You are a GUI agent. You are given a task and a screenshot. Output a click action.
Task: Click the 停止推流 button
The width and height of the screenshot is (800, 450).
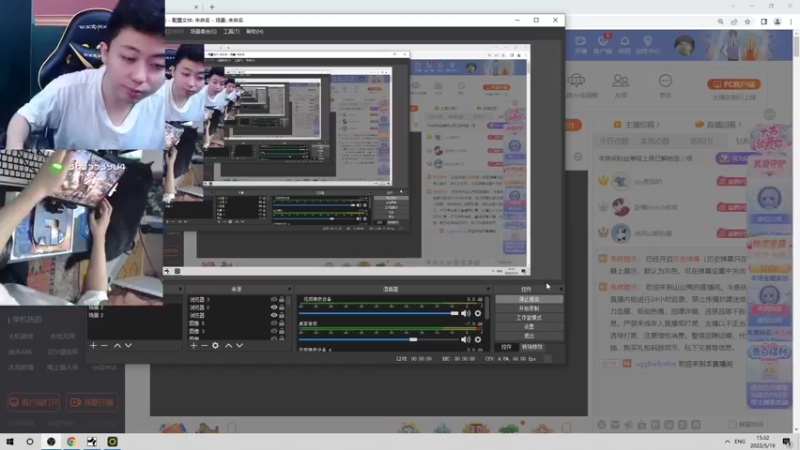click(529, 299)
